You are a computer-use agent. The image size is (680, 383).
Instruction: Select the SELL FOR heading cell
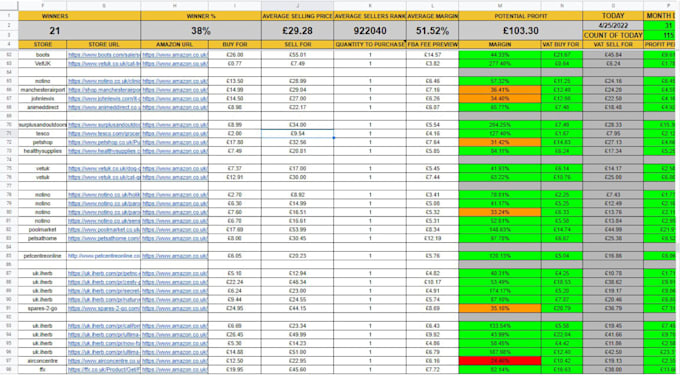[298, 45]
